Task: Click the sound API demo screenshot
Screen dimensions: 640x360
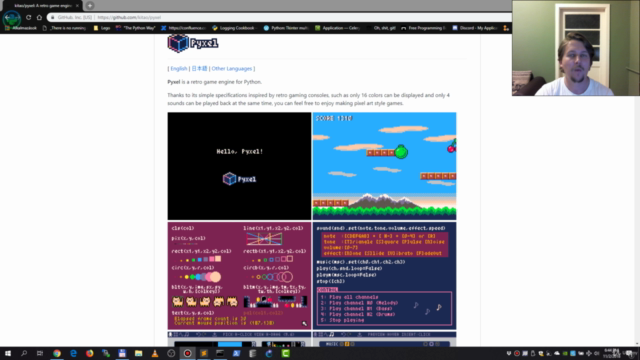Action: coord(384,276)
